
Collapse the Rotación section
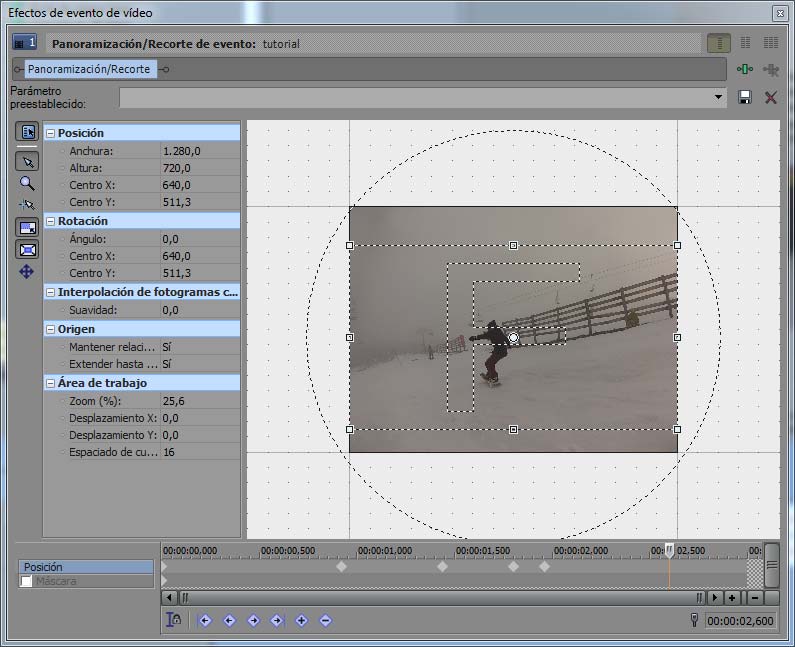point(50,221)
